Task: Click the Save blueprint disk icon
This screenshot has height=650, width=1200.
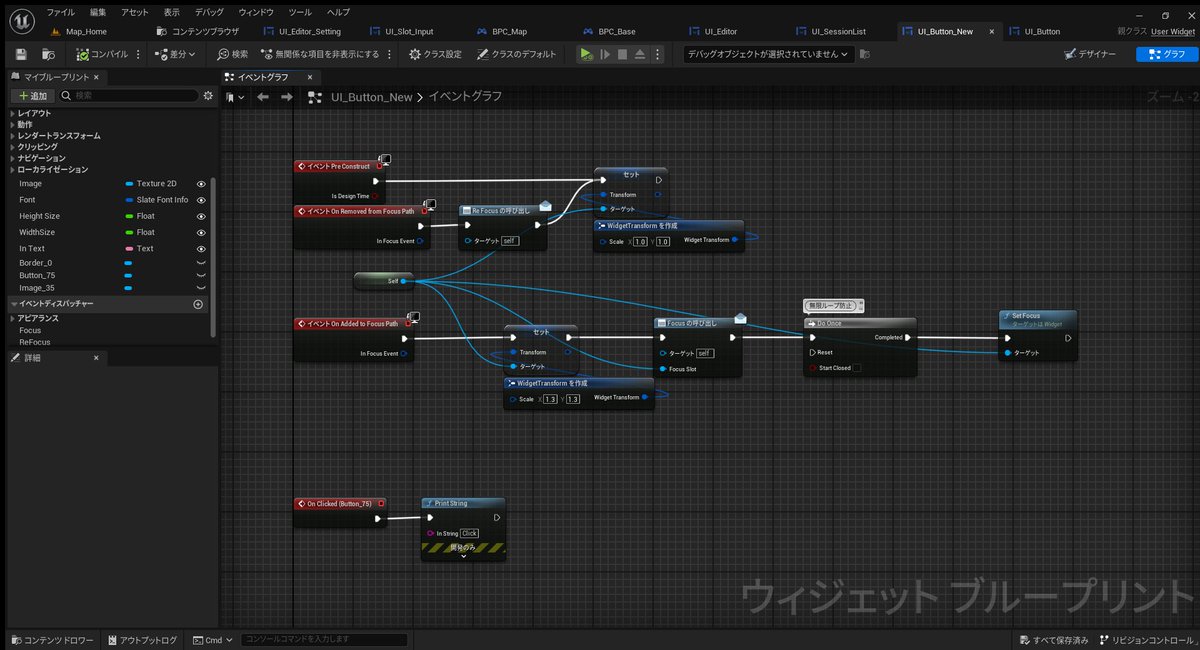Action: click(21, 54)
